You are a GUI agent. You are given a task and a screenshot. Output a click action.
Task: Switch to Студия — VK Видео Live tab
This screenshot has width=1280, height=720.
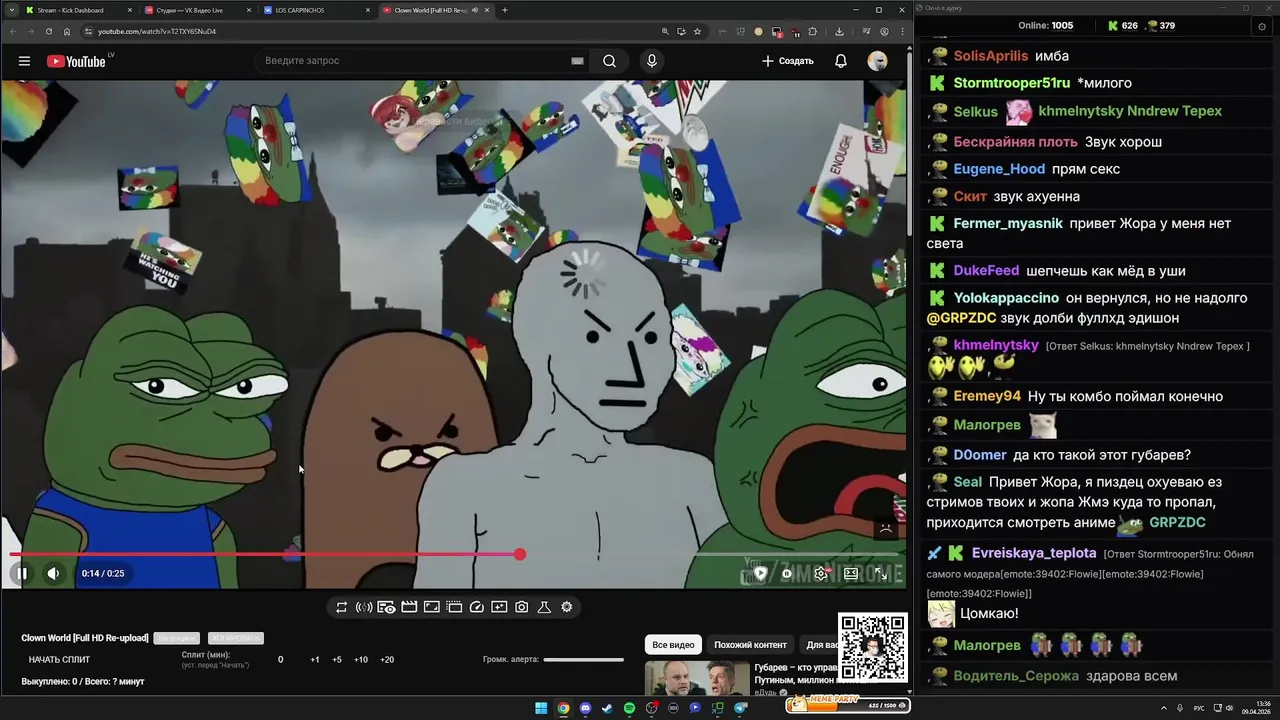197,10
